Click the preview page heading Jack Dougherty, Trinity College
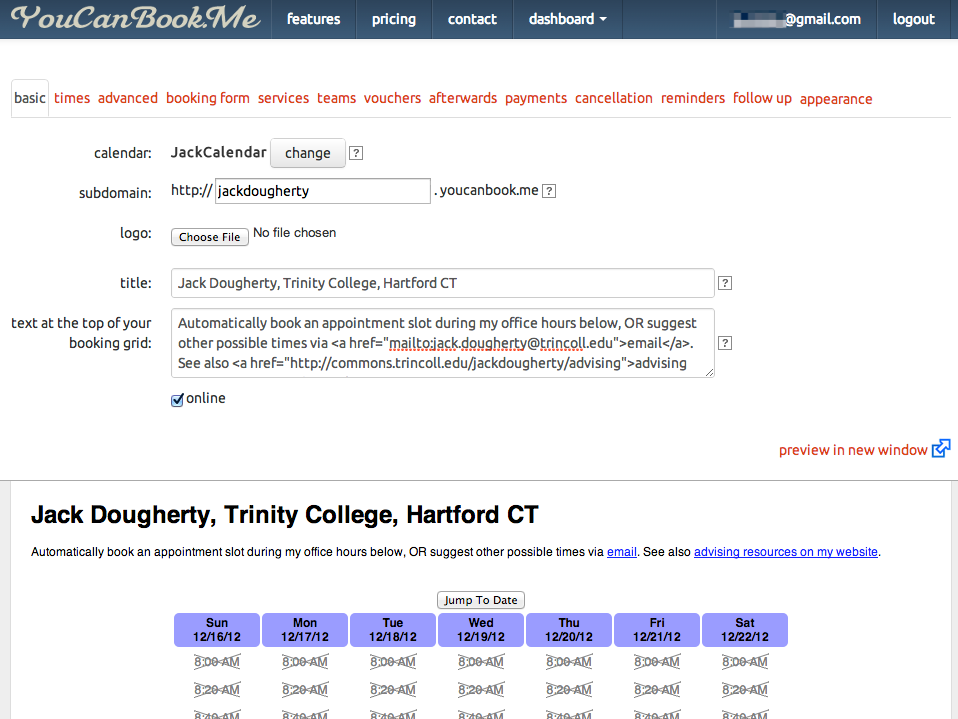This screenshot has height=719, width=958. 285,515
